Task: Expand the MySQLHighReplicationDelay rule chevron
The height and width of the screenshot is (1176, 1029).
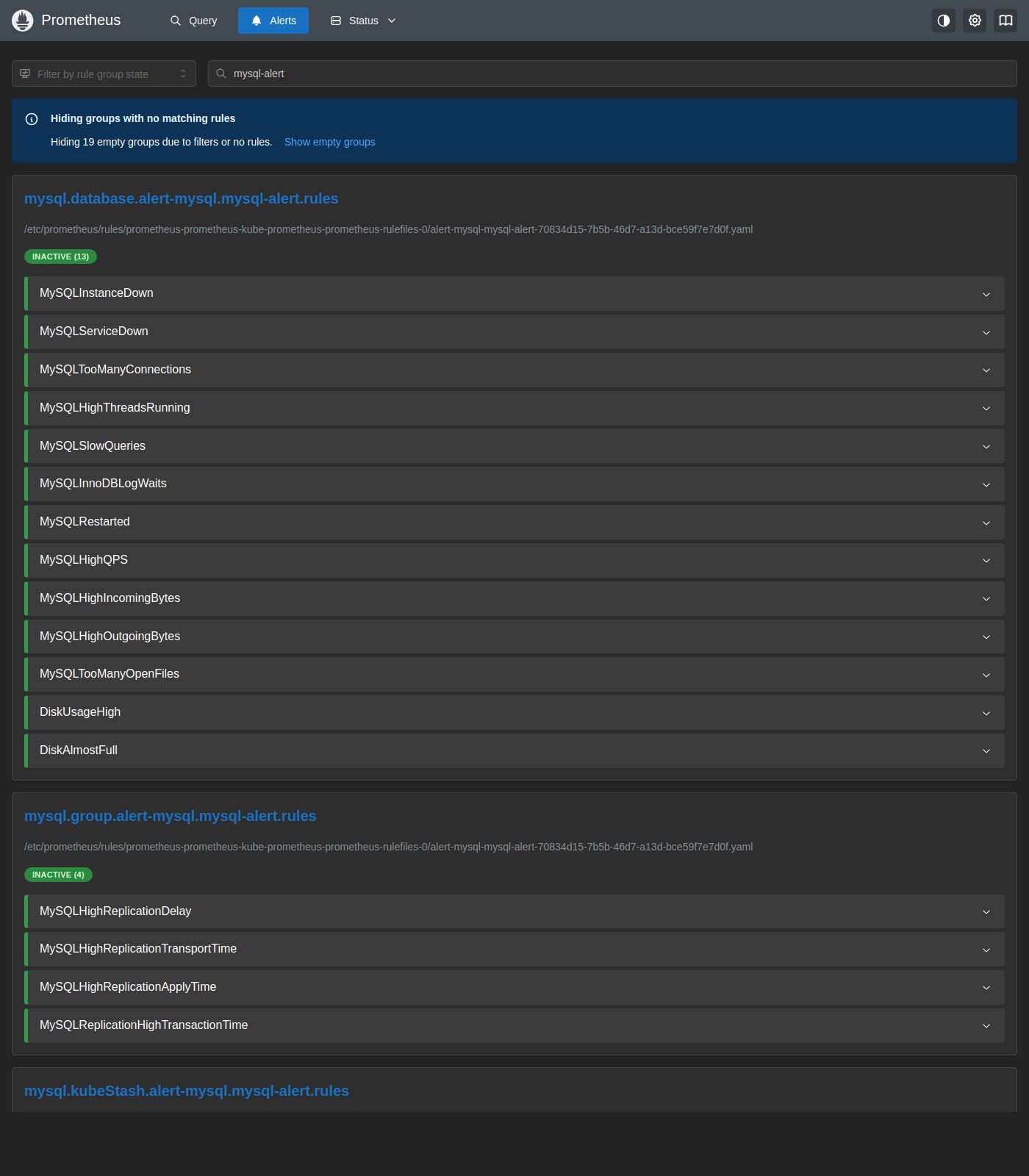Action: pyautogui.click(x=986, y=911)
